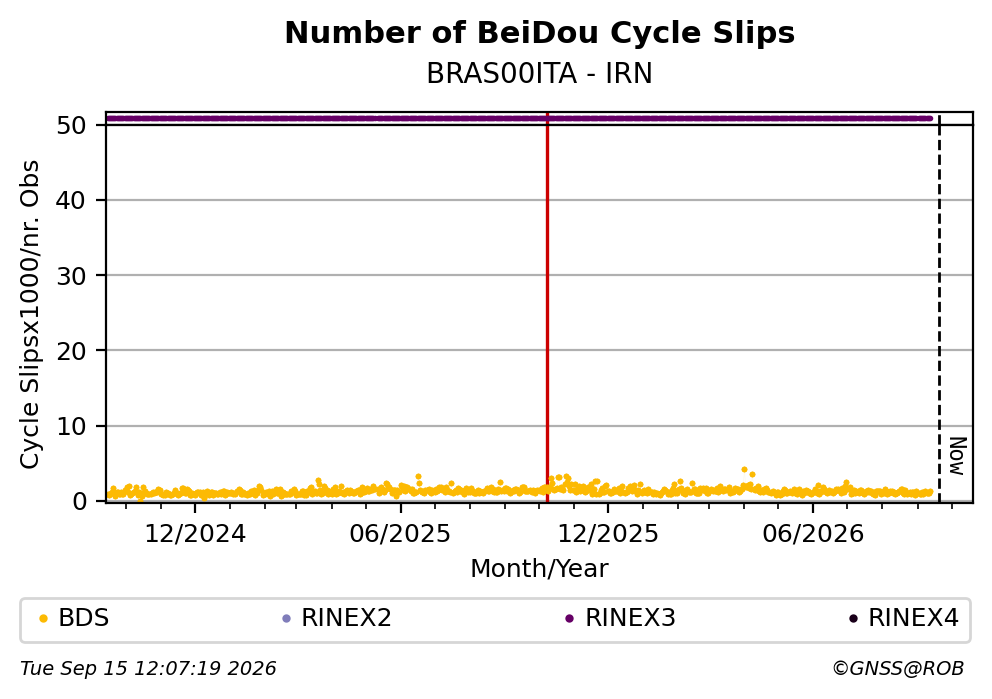Select the RINEX3 legend label
This screenshot has width=992, height=699.
click(x=630, y=618)
